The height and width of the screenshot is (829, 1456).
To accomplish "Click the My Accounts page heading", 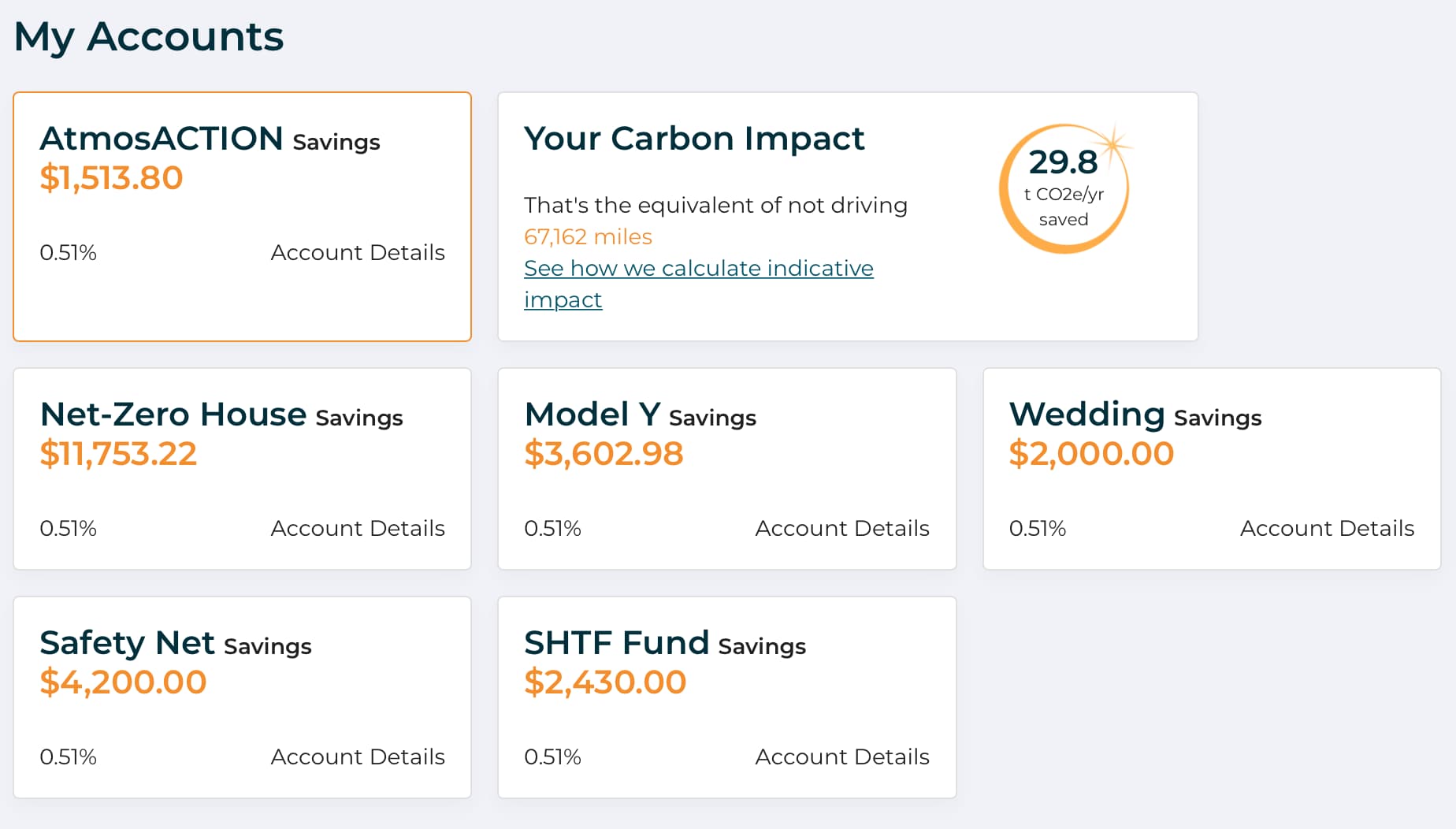I will click(x=148, y=37).
